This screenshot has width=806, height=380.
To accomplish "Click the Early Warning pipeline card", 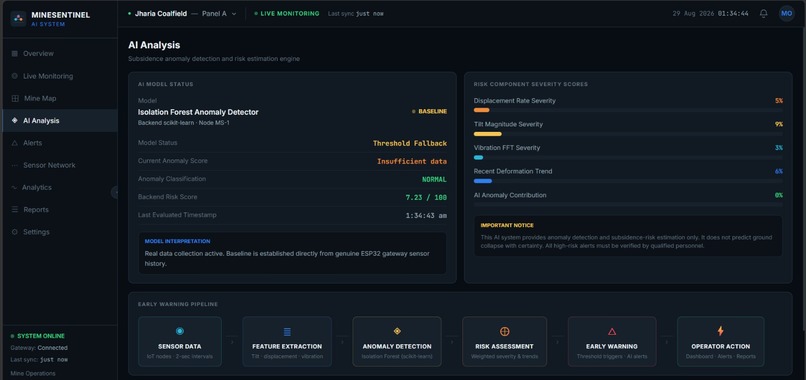I will (612, 341).
